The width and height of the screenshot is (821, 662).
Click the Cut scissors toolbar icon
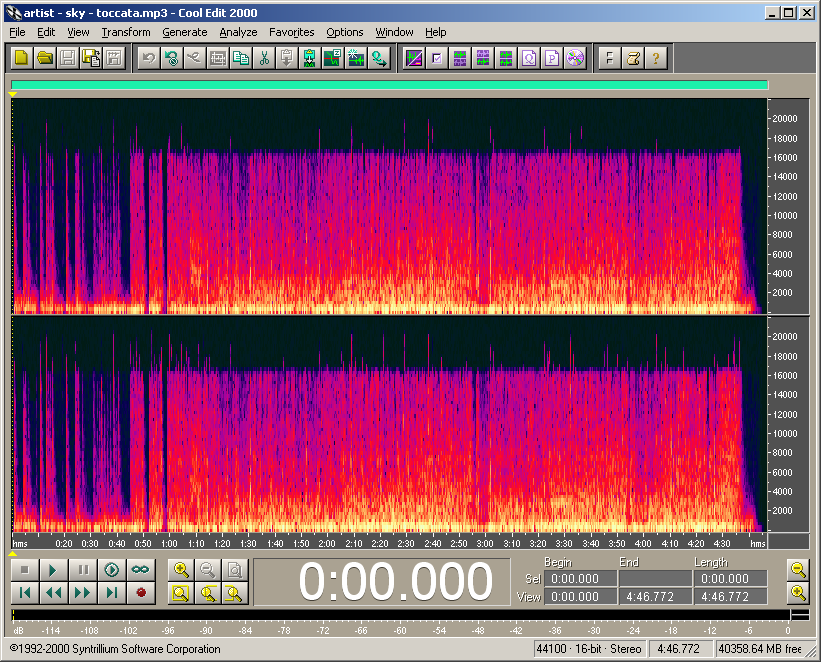[x=264, y=58]
